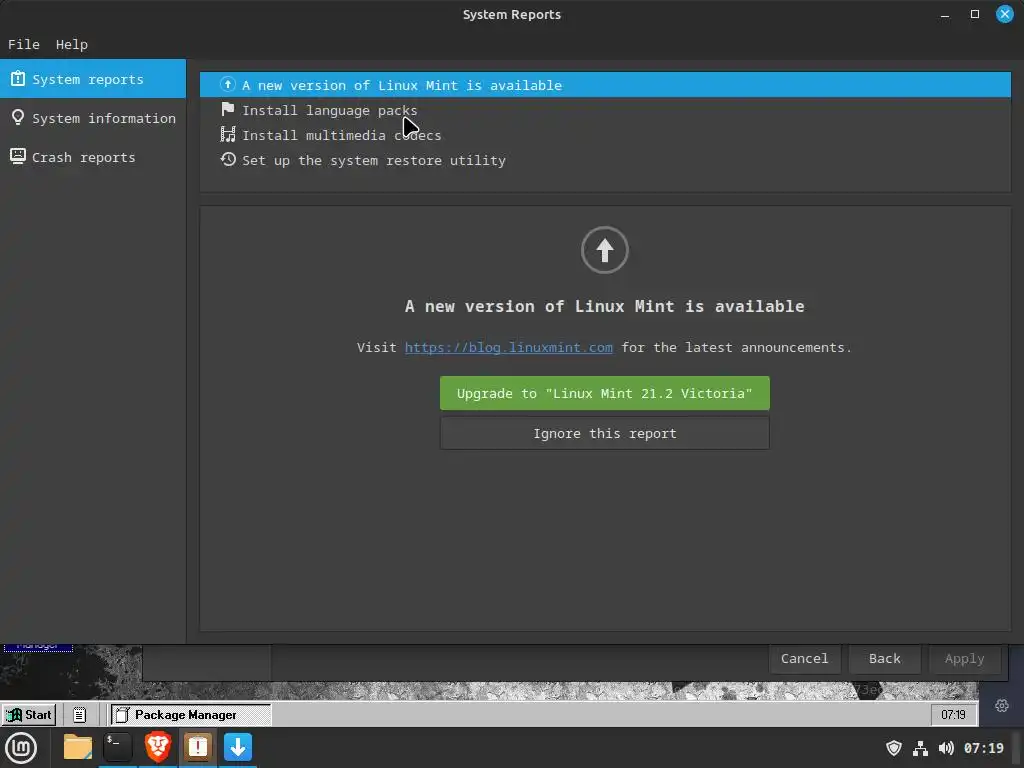Minimize the System Reports window

[945, 14]
